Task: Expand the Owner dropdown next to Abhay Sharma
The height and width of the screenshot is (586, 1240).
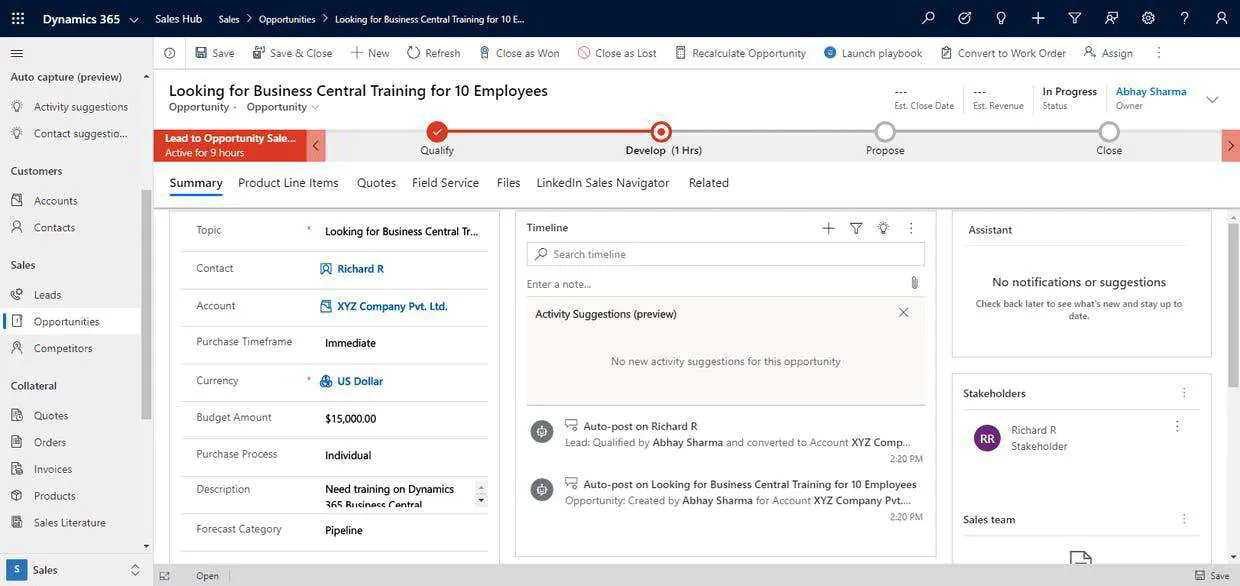Action: (1211, 99)
